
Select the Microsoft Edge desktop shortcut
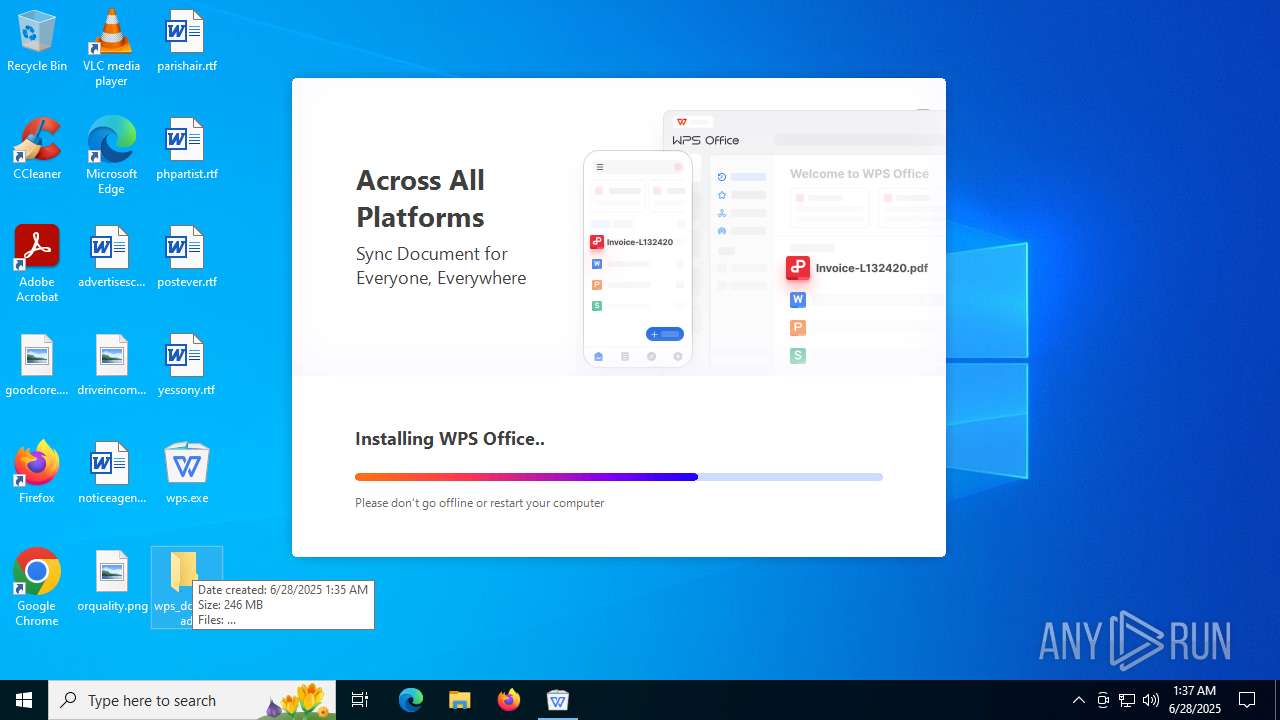click(x=111, y=156)
